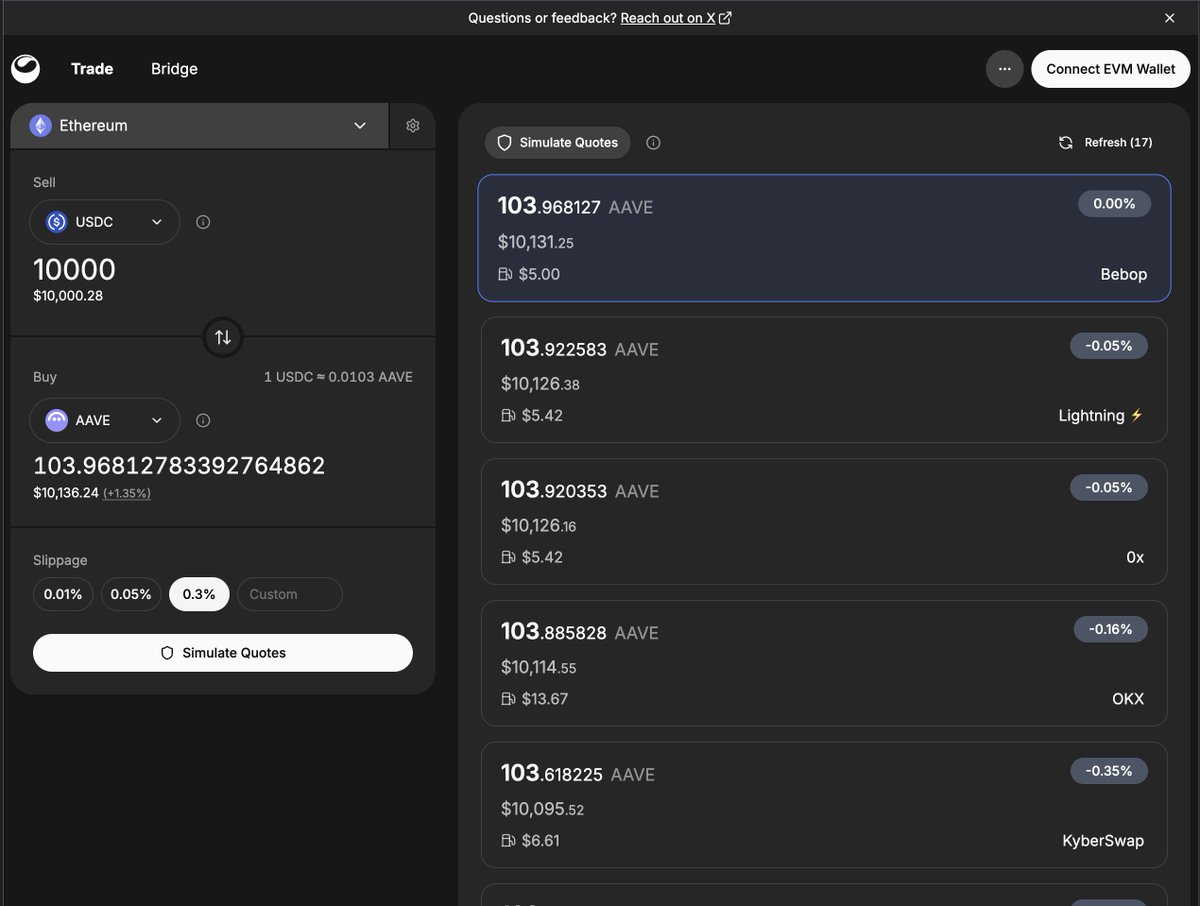Show info about the AAVE buy token
Screen dimensions: 1200x906
point(203,421)
